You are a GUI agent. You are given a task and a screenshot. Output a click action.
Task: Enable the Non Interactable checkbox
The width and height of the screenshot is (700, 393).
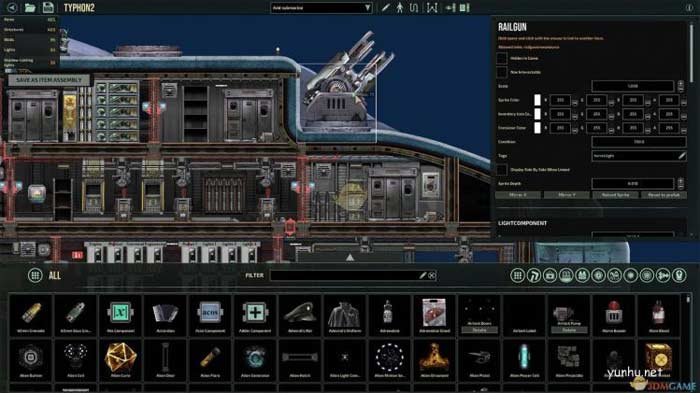(502, 72)
